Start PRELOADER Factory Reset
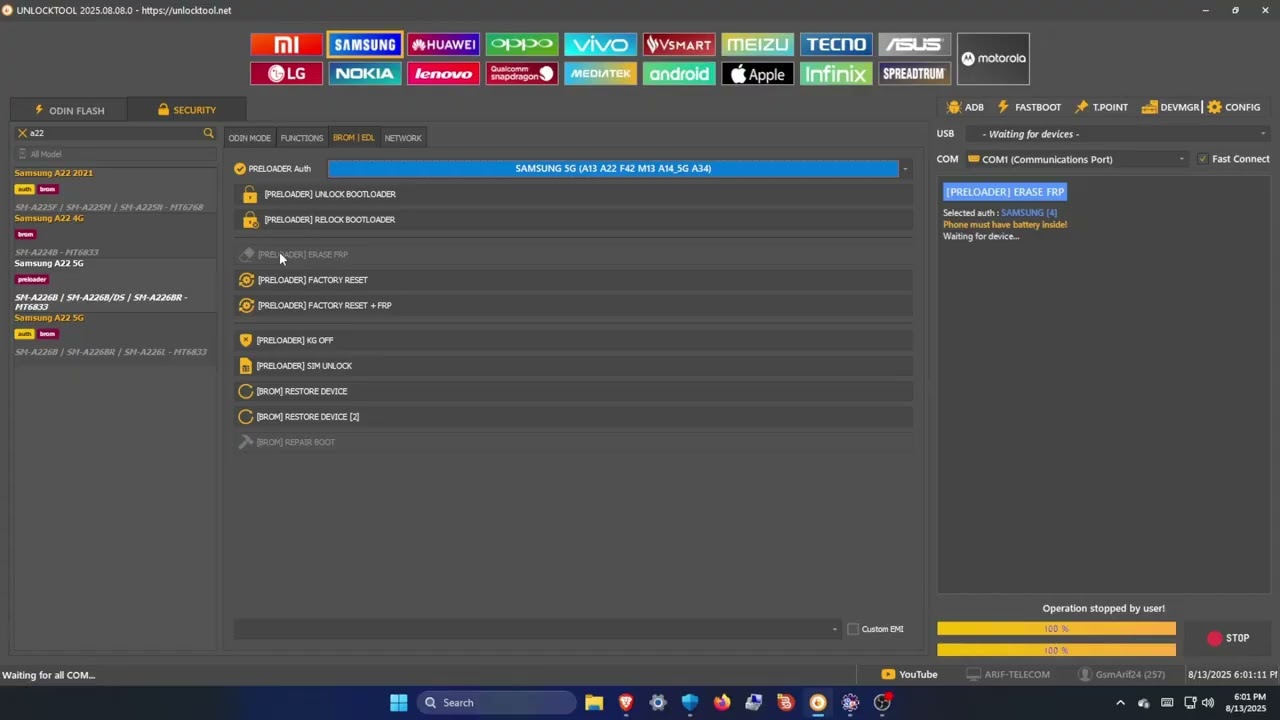Screen dimensions: 1280x720 (x=574, y=280)
